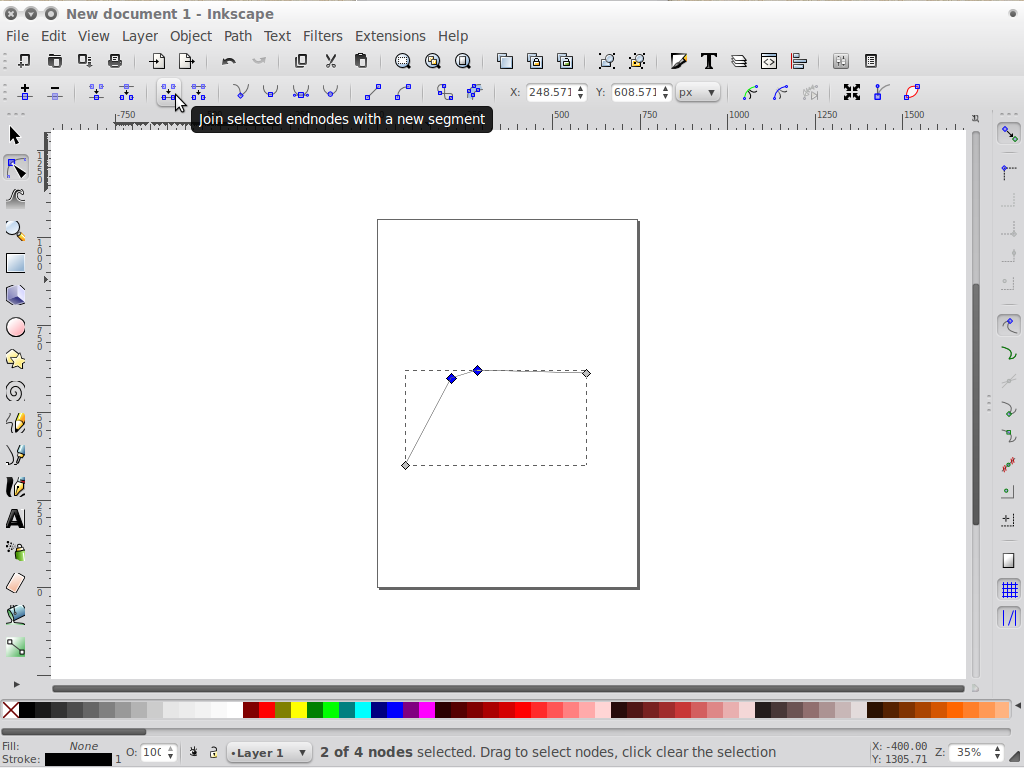Screen dimensions: 1024x768
Task: Select the Paint Bucket fill tool
Action: point(16,615)
